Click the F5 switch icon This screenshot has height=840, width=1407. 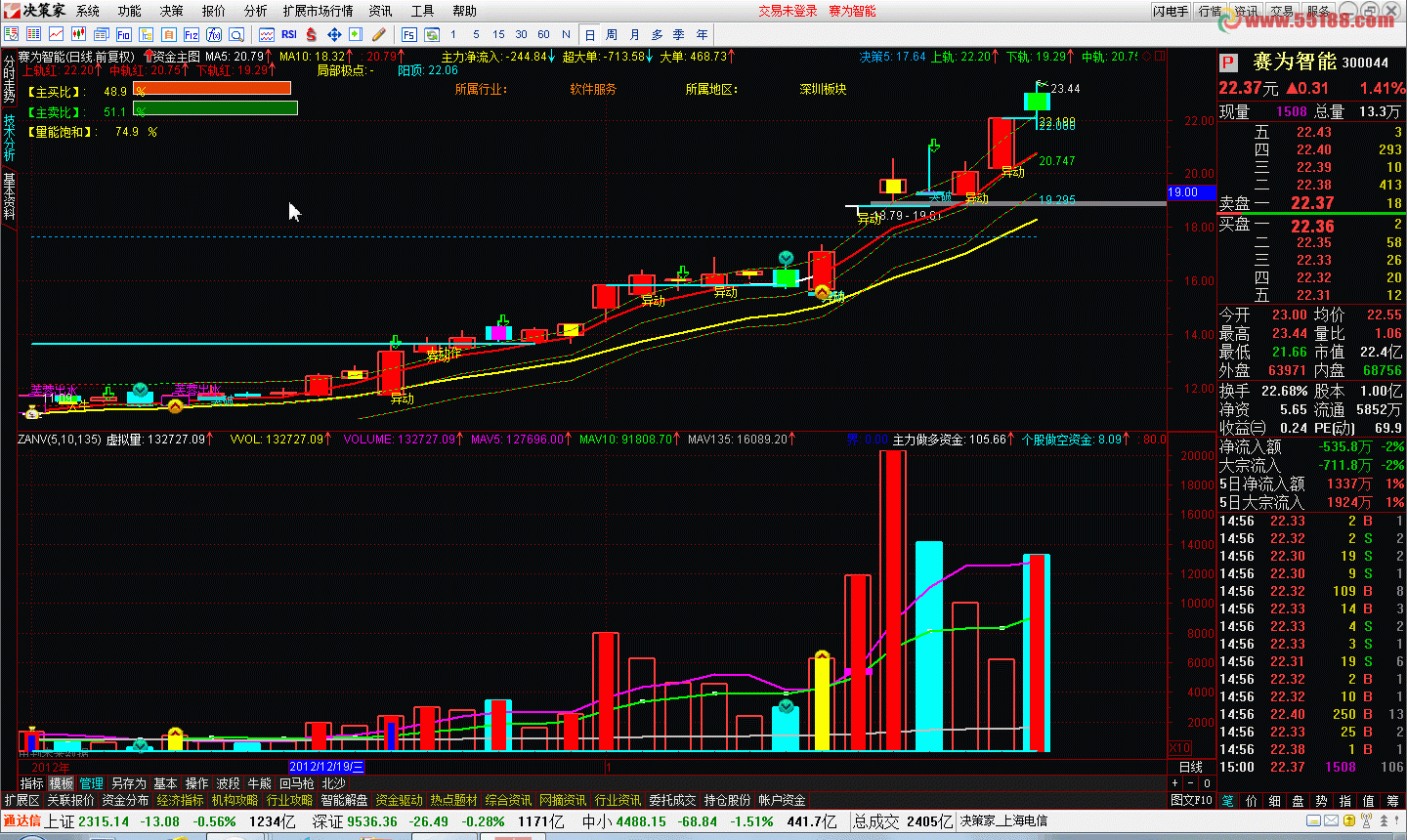point(408,34)
